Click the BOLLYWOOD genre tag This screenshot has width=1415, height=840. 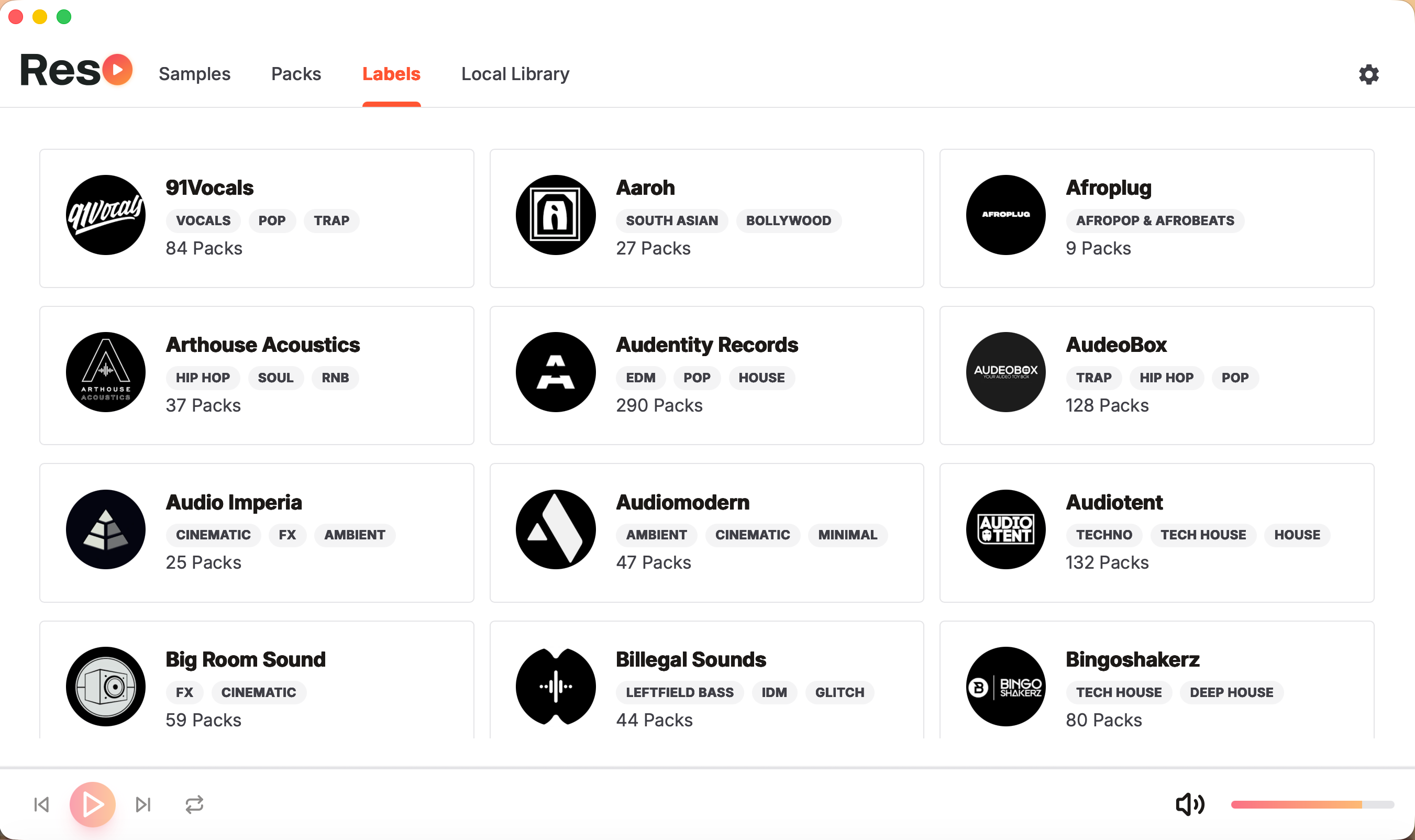pyautogui.click(x=788, y=221)
